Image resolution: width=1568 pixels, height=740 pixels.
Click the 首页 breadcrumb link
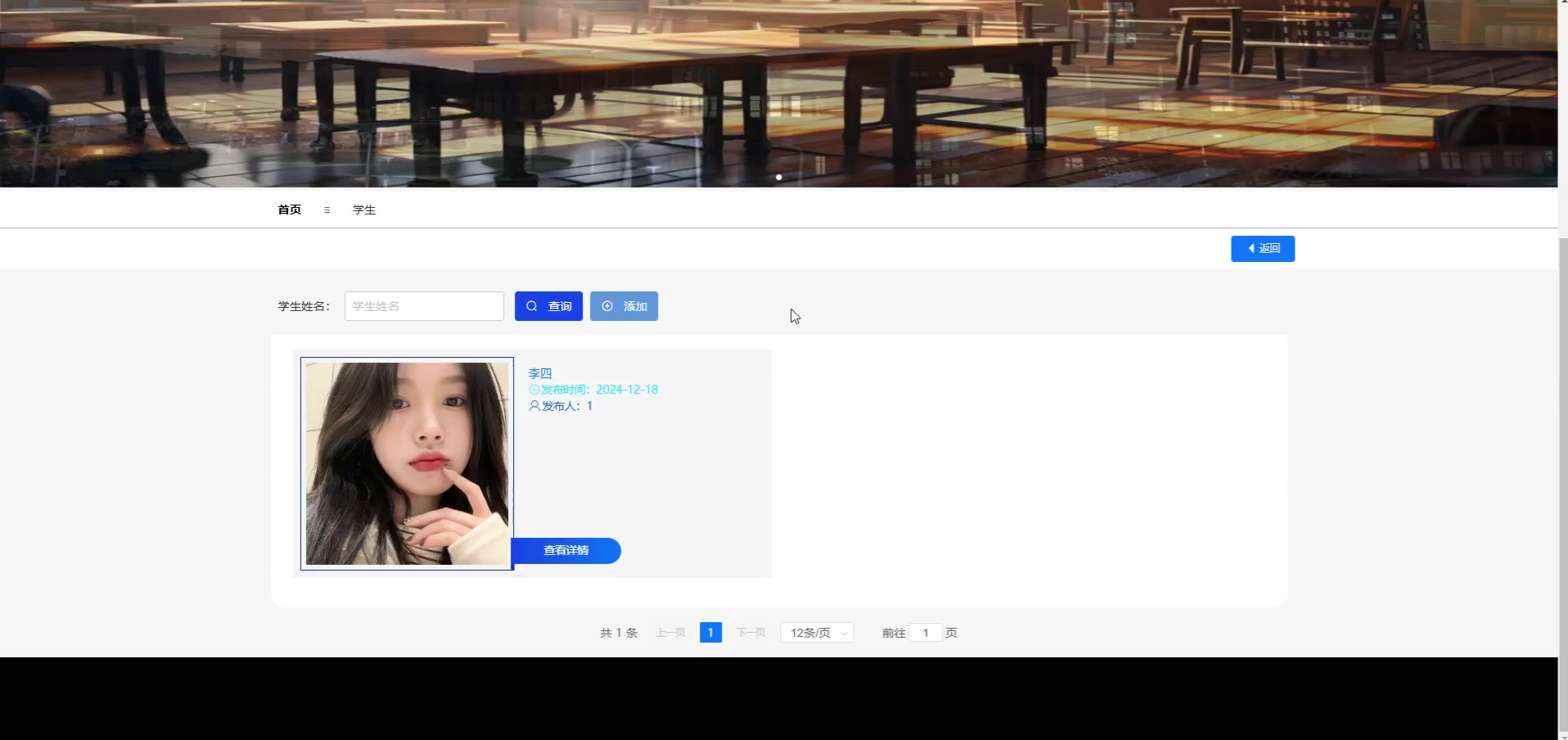tap(289, 210)
